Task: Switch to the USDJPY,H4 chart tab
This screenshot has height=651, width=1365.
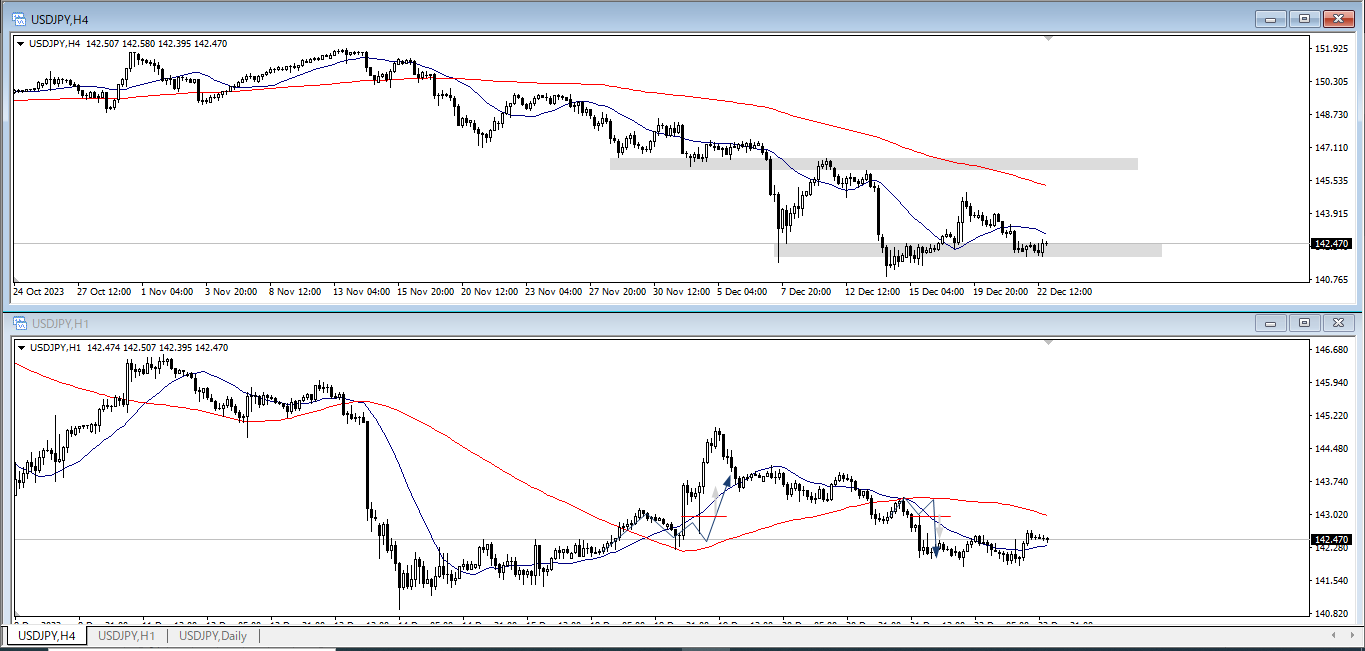Action: coord(46,636)
